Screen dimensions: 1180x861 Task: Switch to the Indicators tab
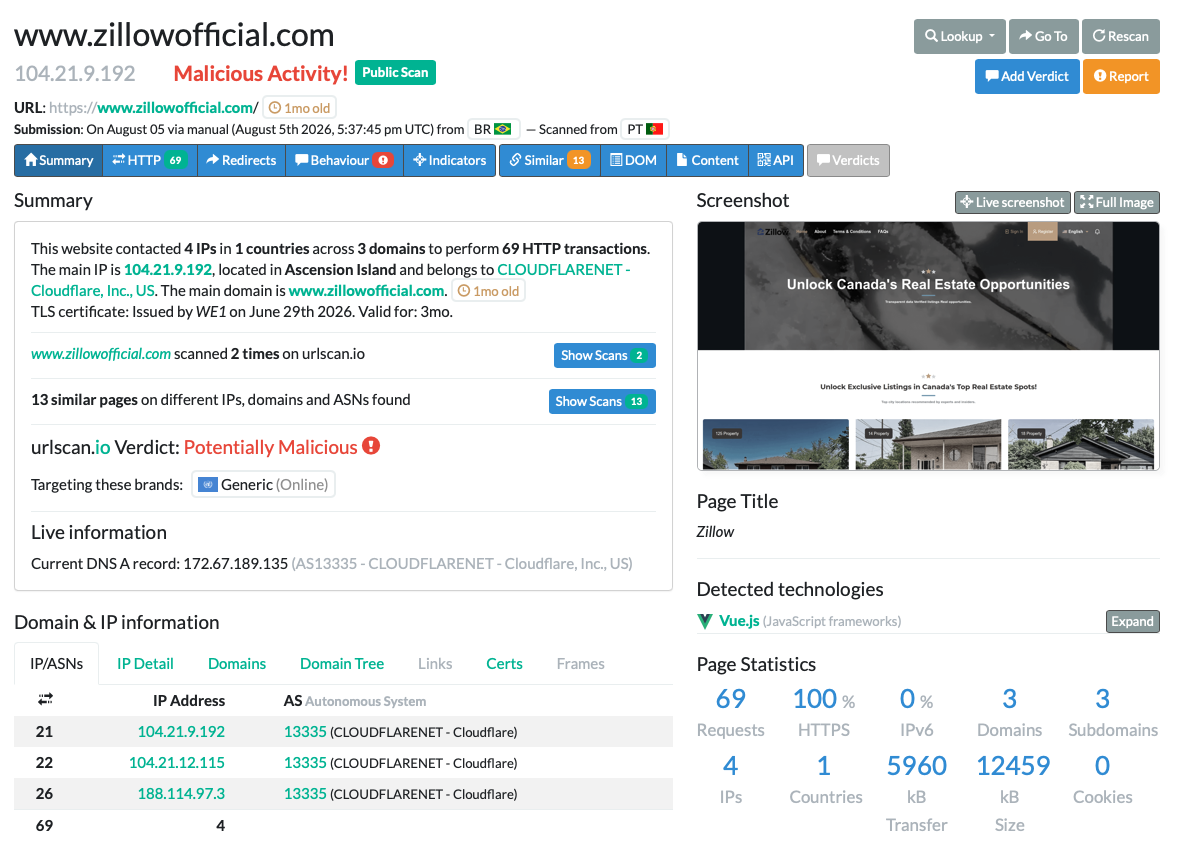[449, 160]
